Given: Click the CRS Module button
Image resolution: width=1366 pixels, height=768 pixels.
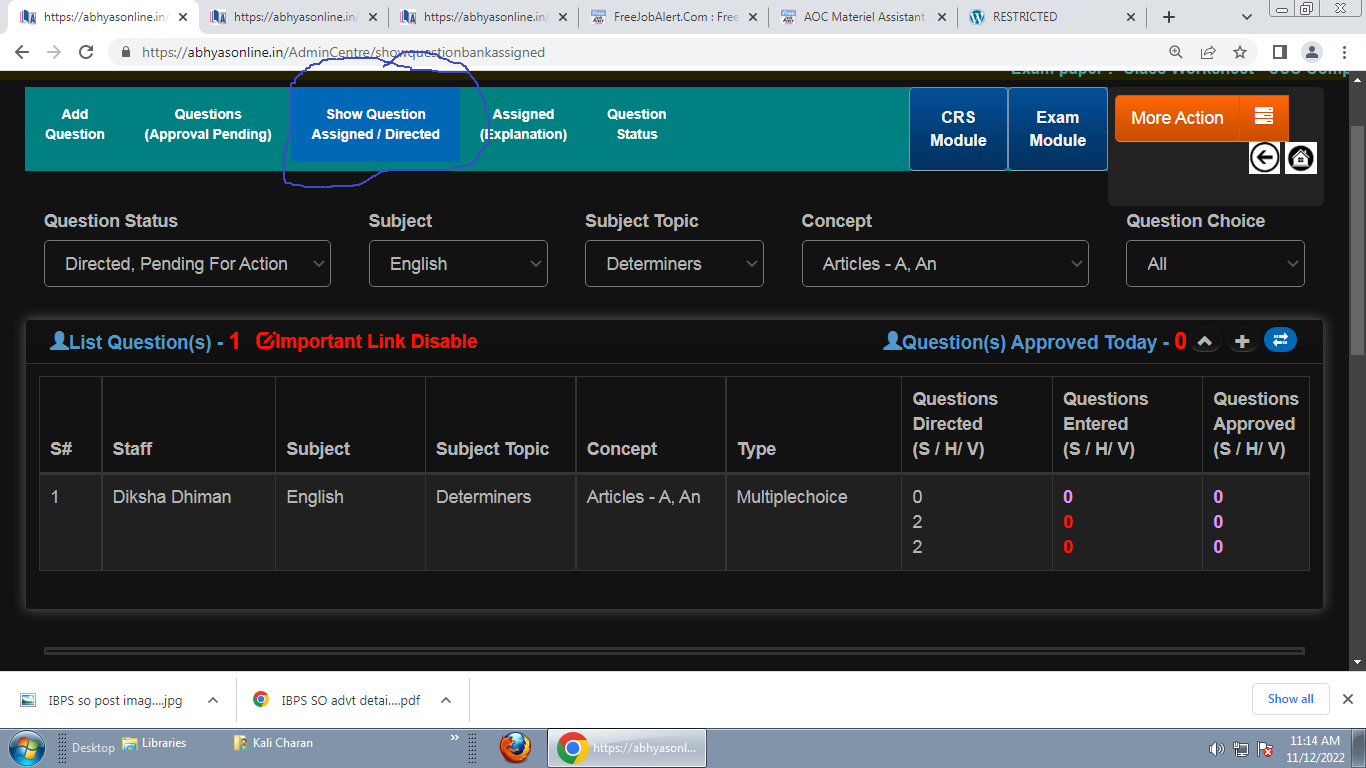Looking at the screenshot, I should click(958, 129).
